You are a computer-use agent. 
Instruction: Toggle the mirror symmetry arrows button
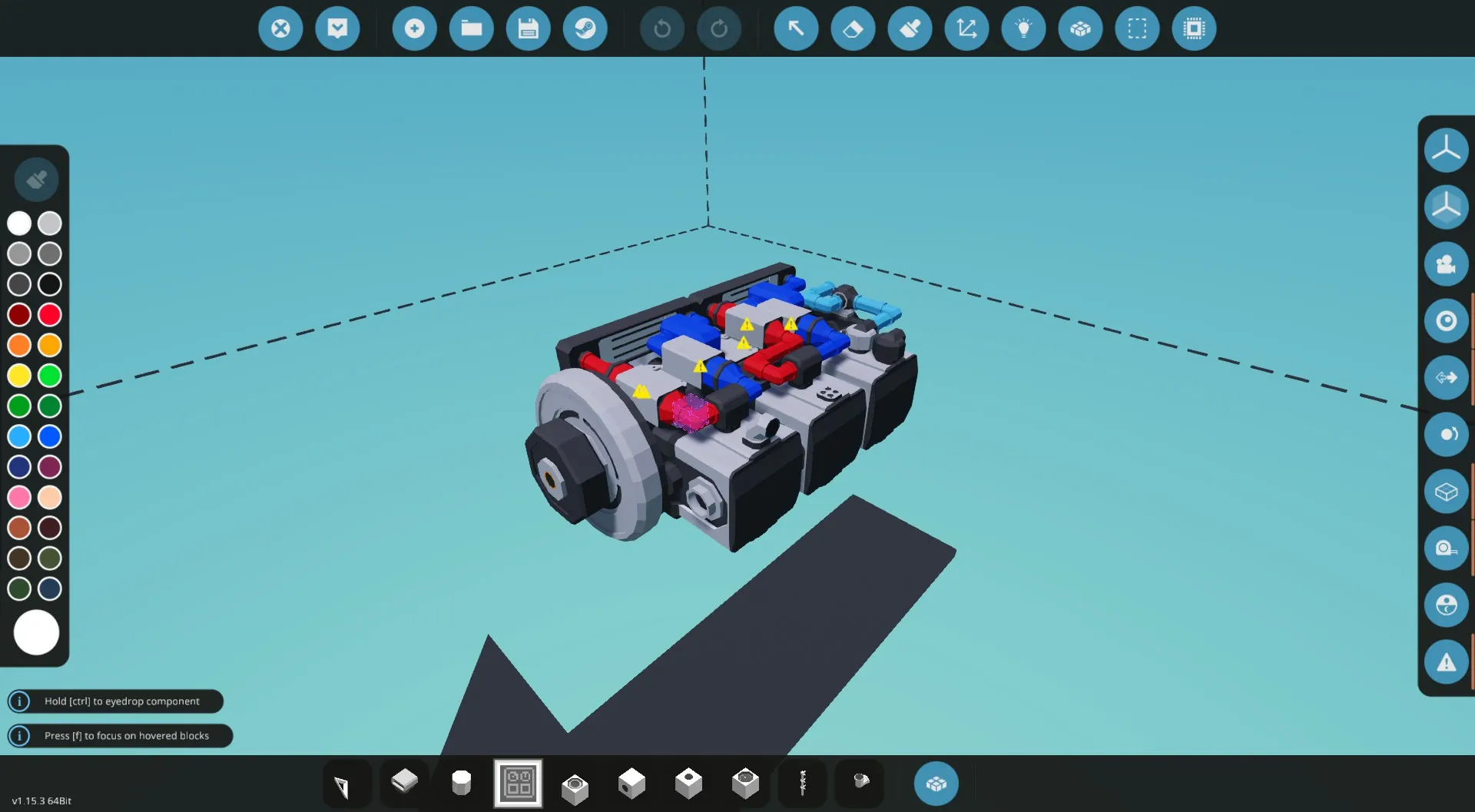(x=1446, y=377)
